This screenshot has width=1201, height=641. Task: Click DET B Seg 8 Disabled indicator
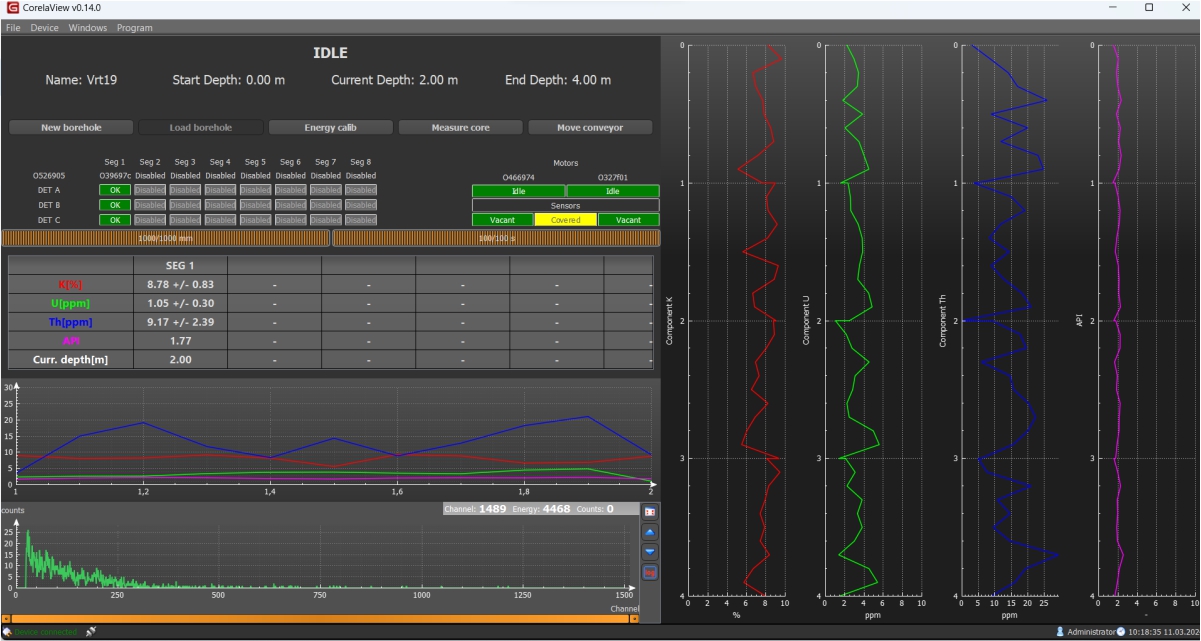pos(361,205)
